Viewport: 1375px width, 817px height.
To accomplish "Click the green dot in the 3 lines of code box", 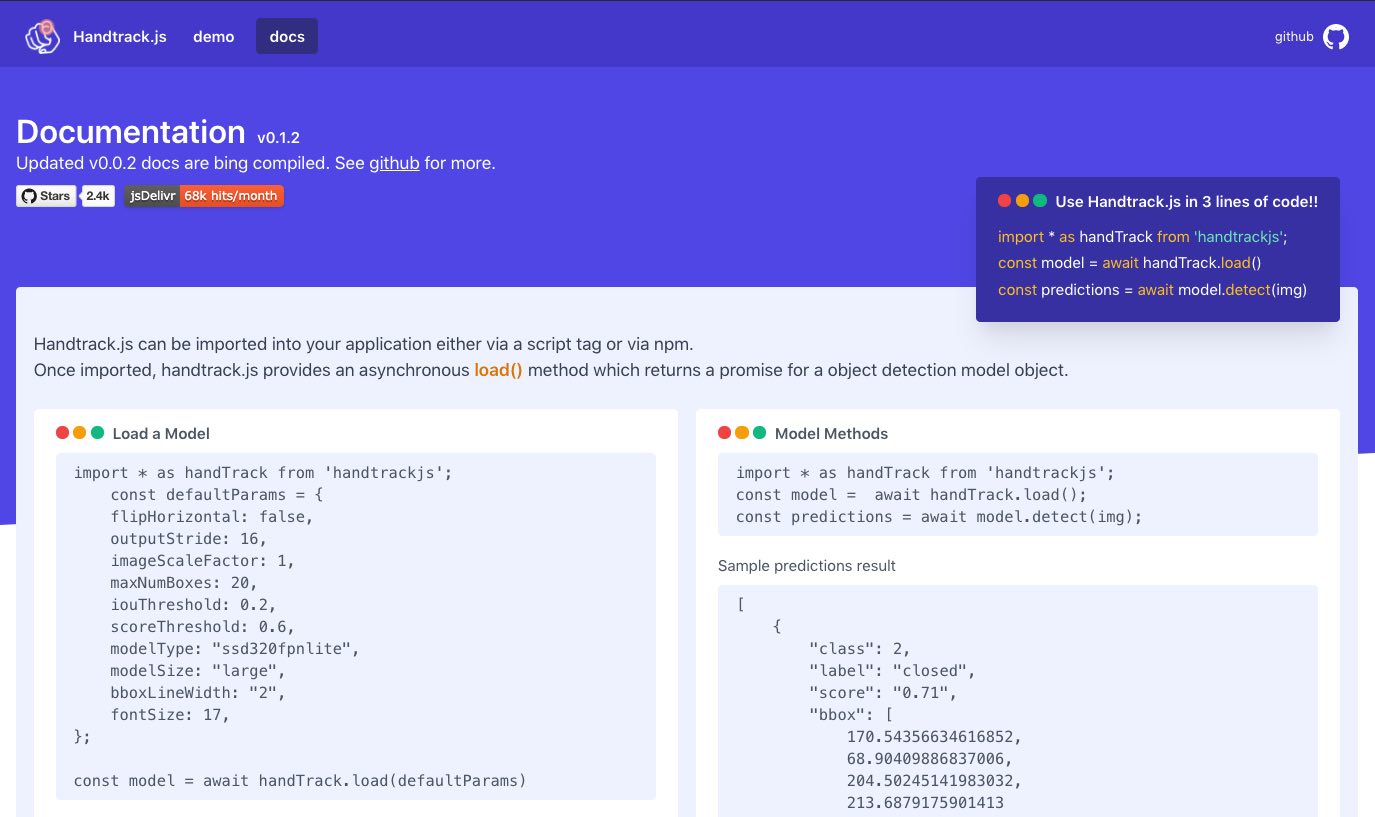I will 1040,201.
